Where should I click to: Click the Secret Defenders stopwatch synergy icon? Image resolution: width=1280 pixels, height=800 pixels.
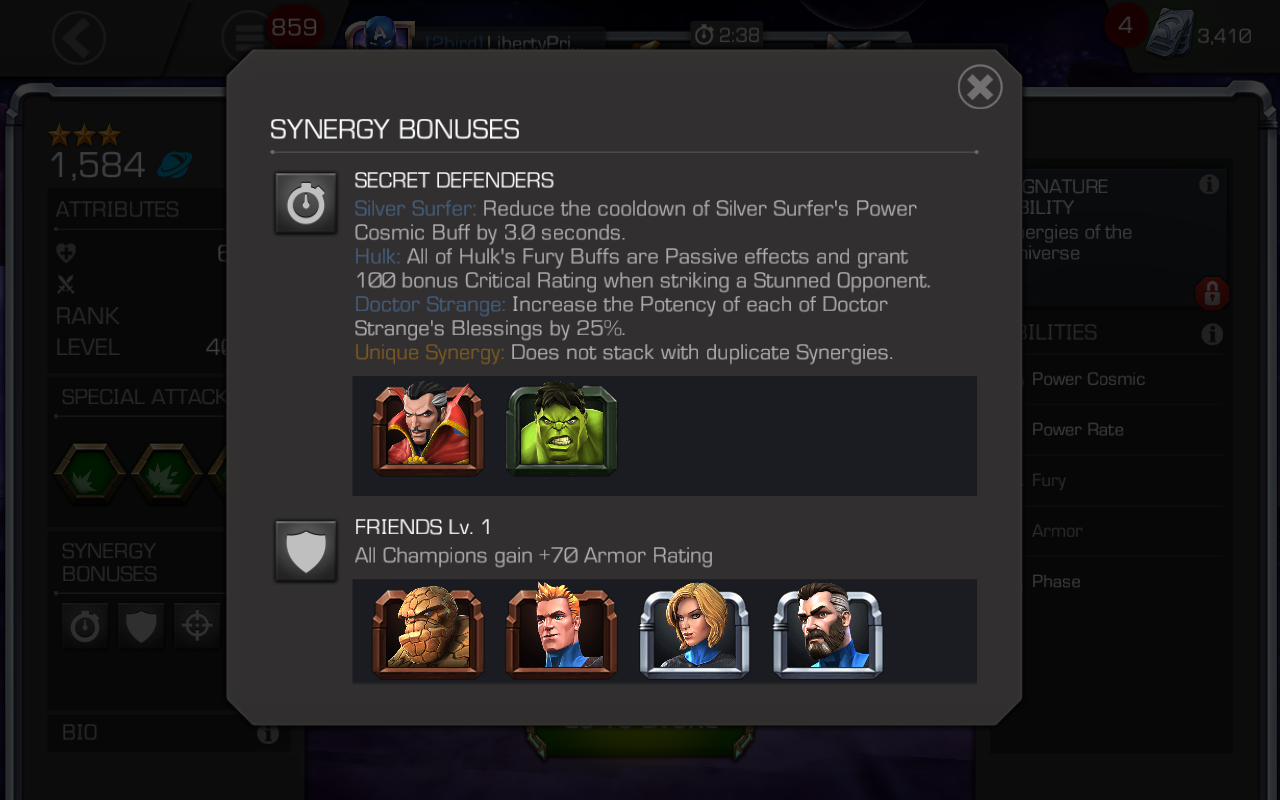[305, 203]
